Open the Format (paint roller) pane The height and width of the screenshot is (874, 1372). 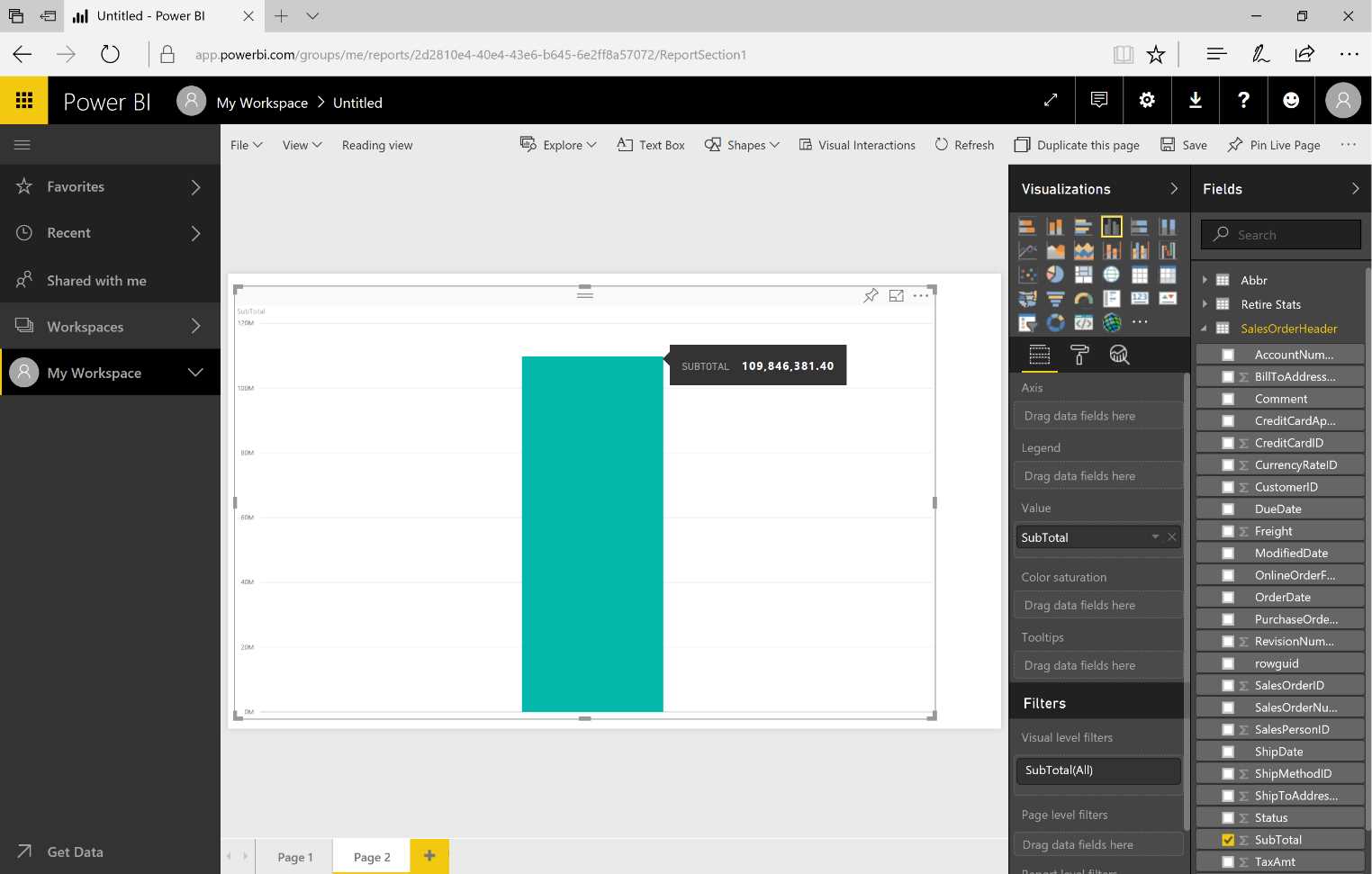(x=1079, y=355)
